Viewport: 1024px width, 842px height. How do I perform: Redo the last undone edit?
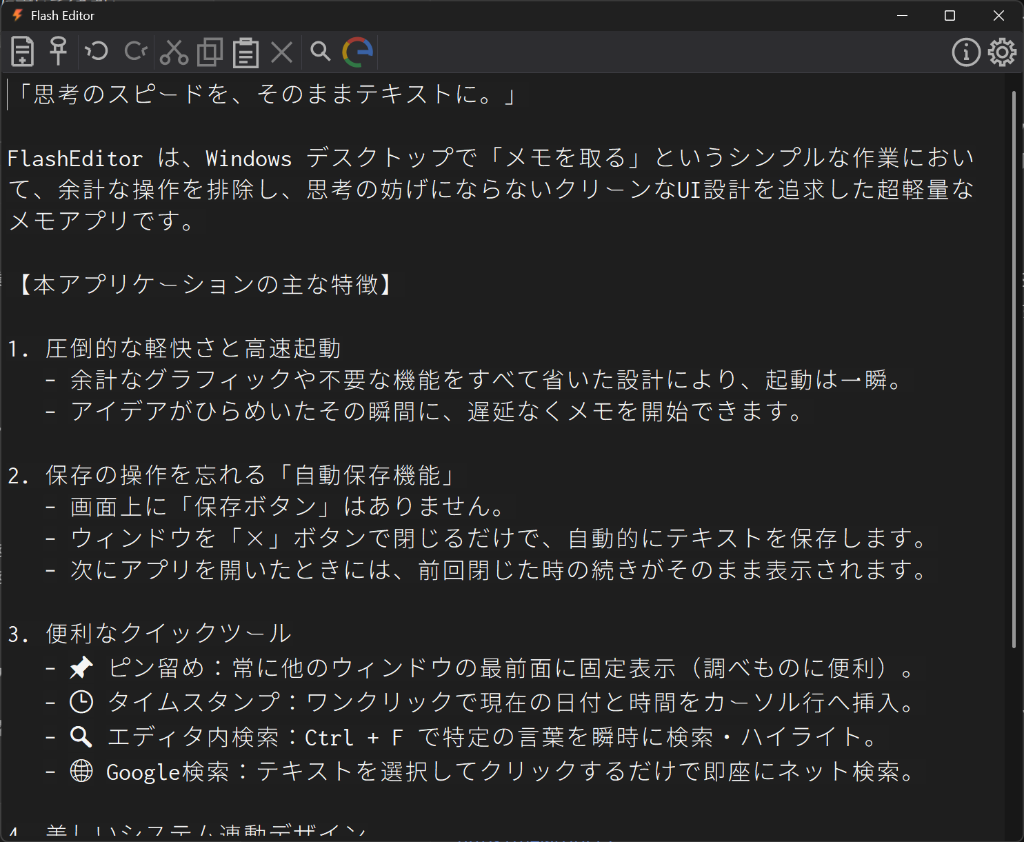[136, 51]
